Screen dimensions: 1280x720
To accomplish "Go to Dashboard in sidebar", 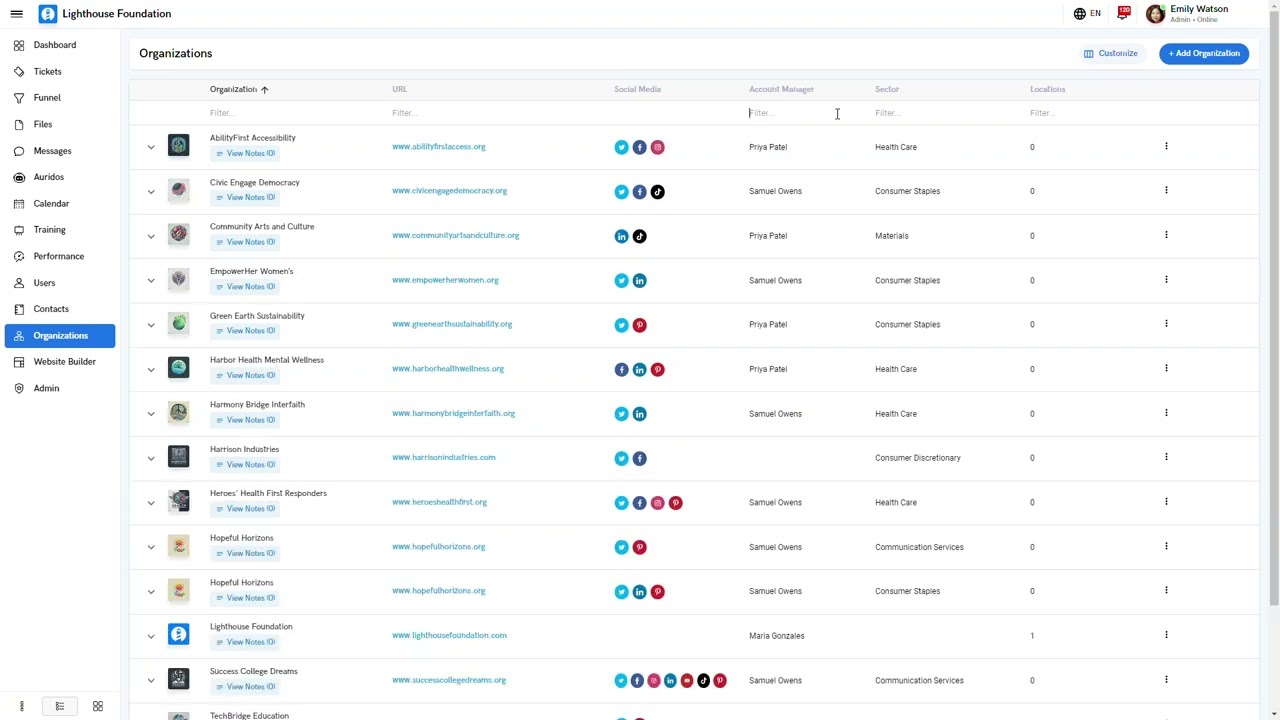I will (x=60, y=45).
